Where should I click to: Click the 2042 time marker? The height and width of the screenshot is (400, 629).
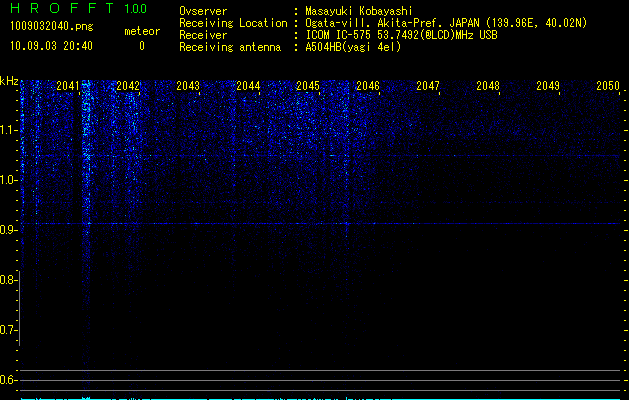pos(128,86)
